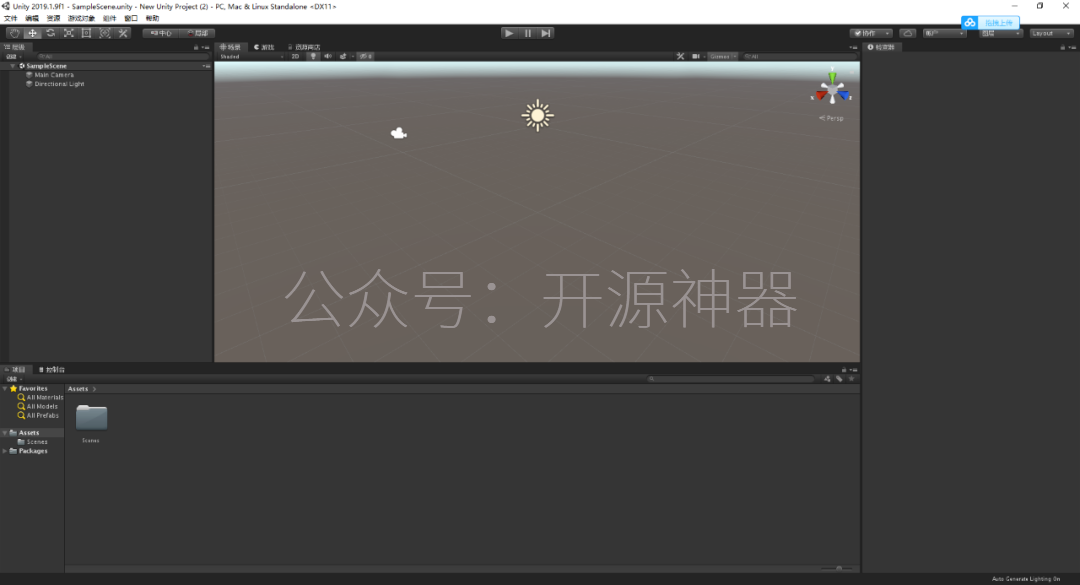
Task: Open the Collaborate dropdown
Action: [x=871, y=33]
